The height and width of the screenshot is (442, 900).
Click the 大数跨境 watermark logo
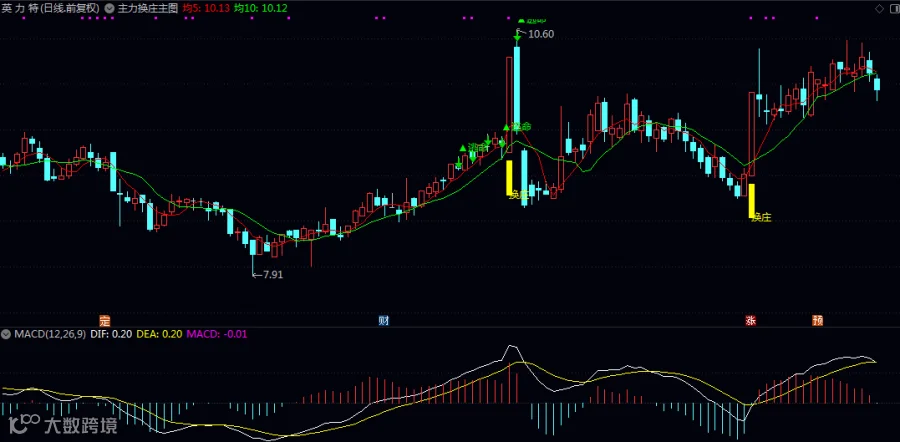click(63, 425)
